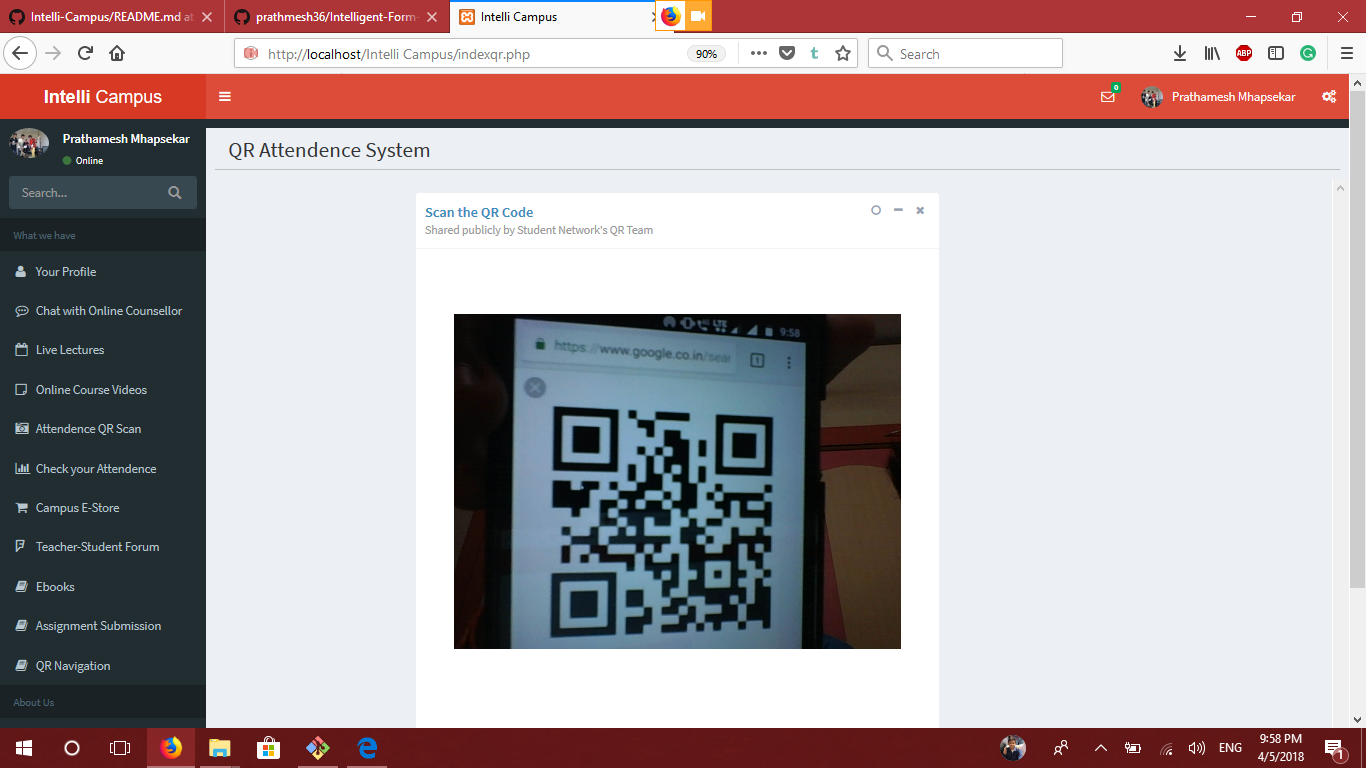Open the volume control in system tray
Screen dimensions: 1366x768
click(x=1196, y=747)
